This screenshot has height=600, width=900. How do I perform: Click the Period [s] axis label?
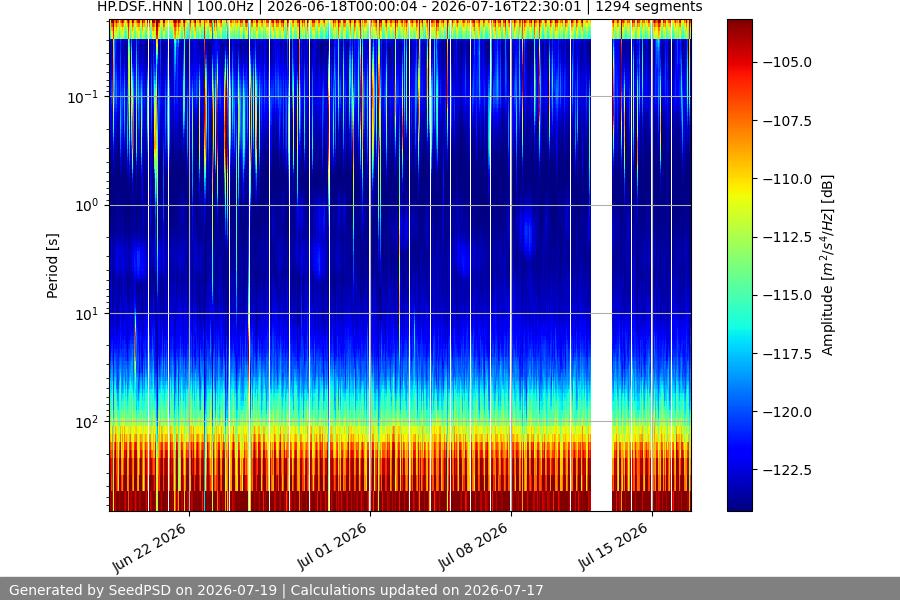click(x=52, y=266)
